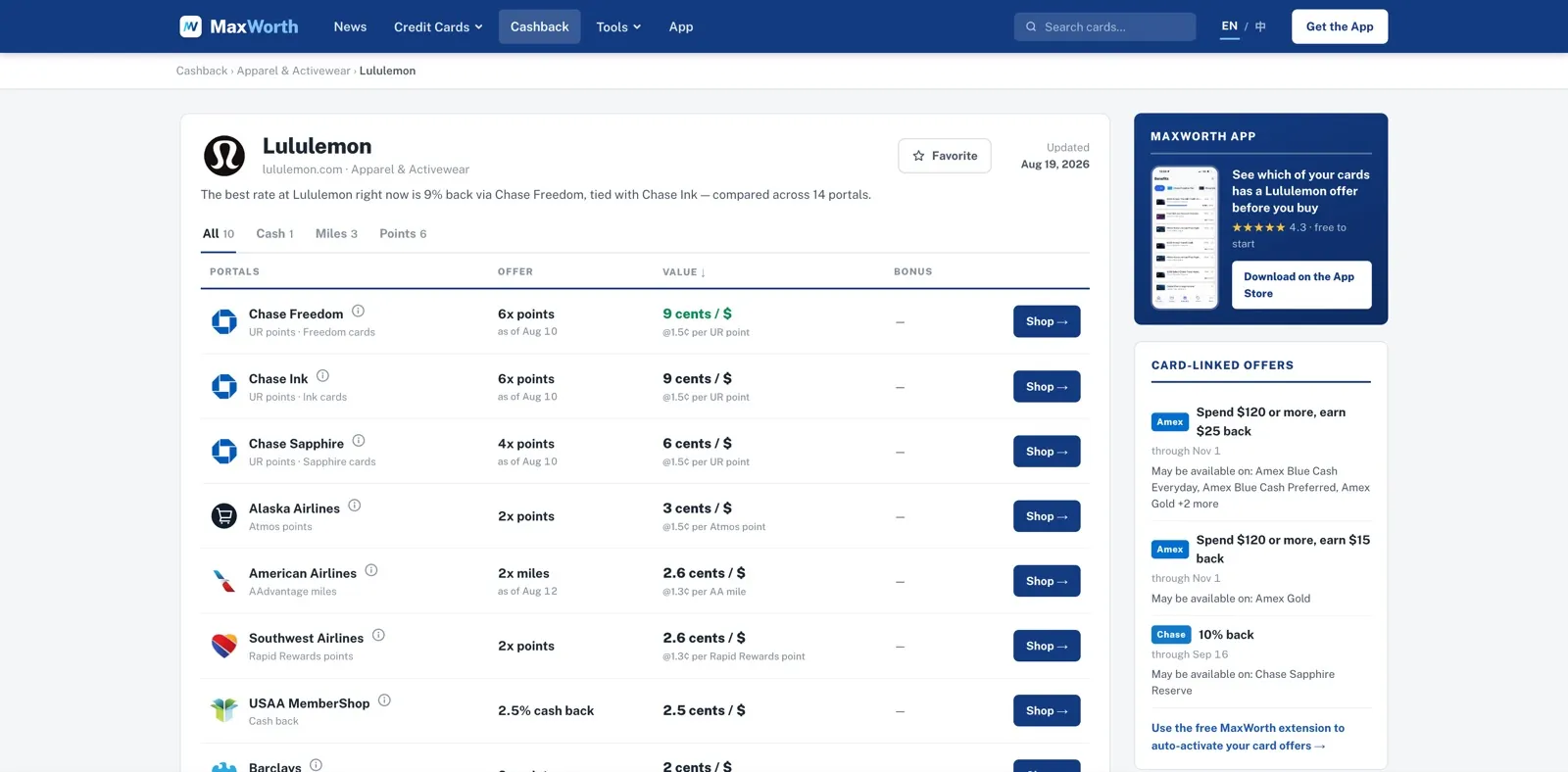Viewport: 1568px width, 772px height.
Task: Click the 2.5% cash back offer text
Action: (546, 710)
